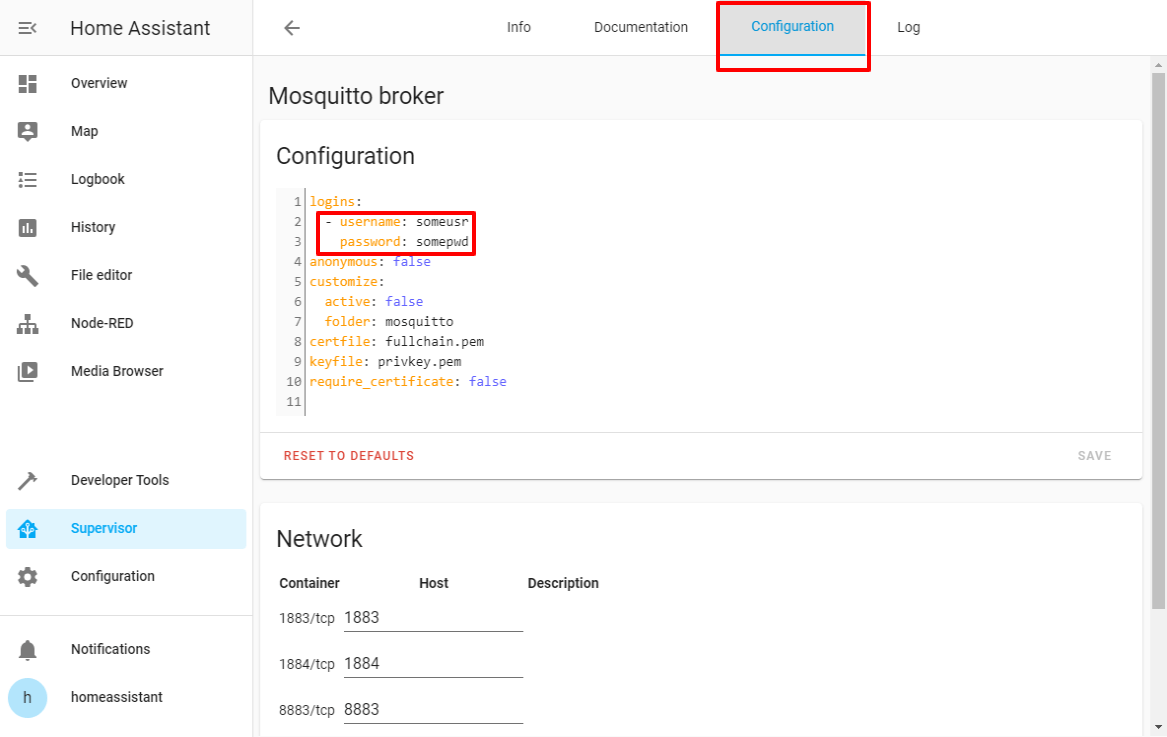Click Reset to Defaults button
Viewport: 1167px width, 737px height.
(348, 456)
